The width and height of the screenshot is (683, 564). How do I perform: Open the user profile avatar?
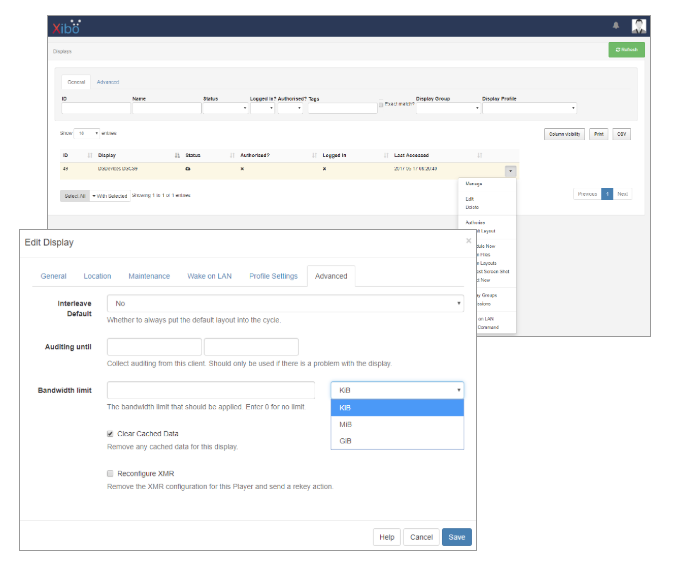point(638,25)
